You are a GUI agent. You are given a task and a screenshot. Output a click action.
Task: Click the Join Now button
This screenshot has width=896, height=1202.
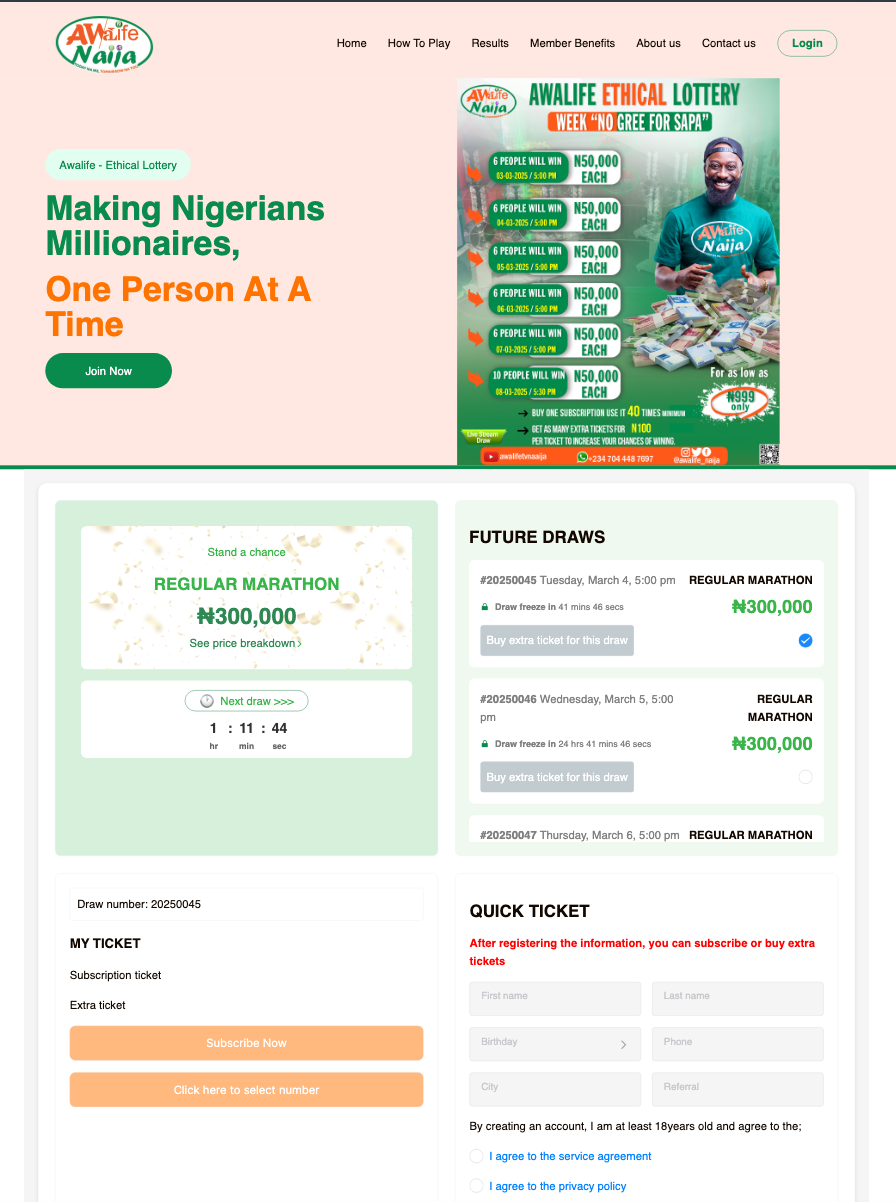point(108,371)
